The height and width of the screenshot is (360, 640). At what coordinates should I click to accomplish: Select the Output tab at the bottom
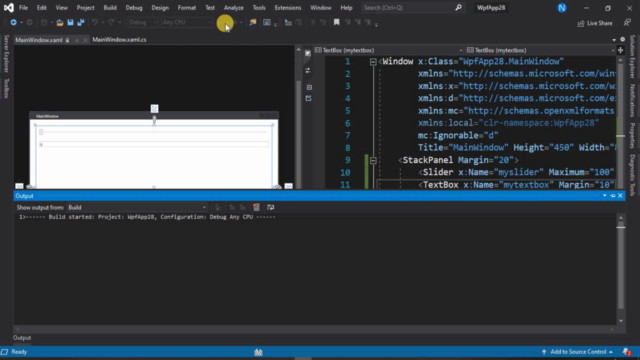[22, 338]
